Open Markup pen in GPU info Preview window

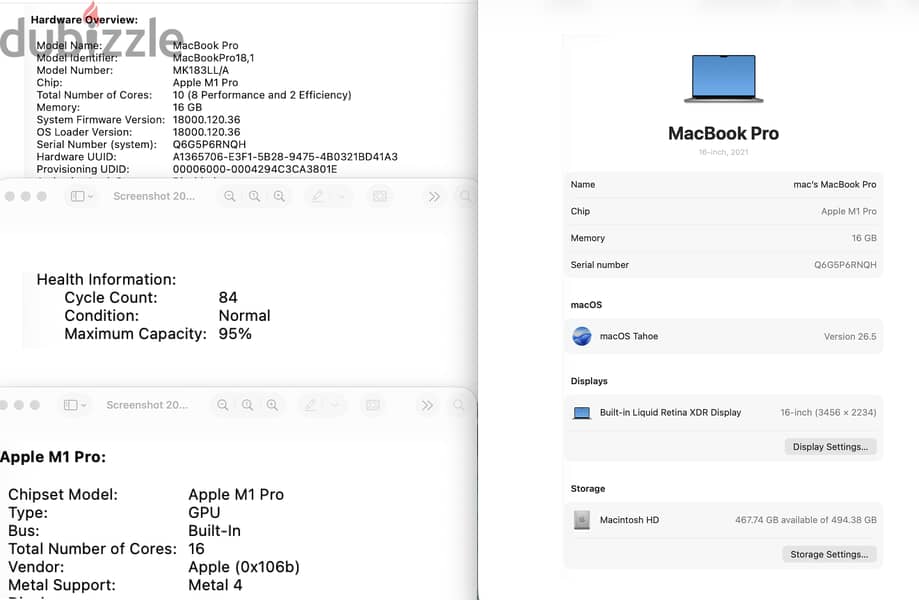(310, 405)
